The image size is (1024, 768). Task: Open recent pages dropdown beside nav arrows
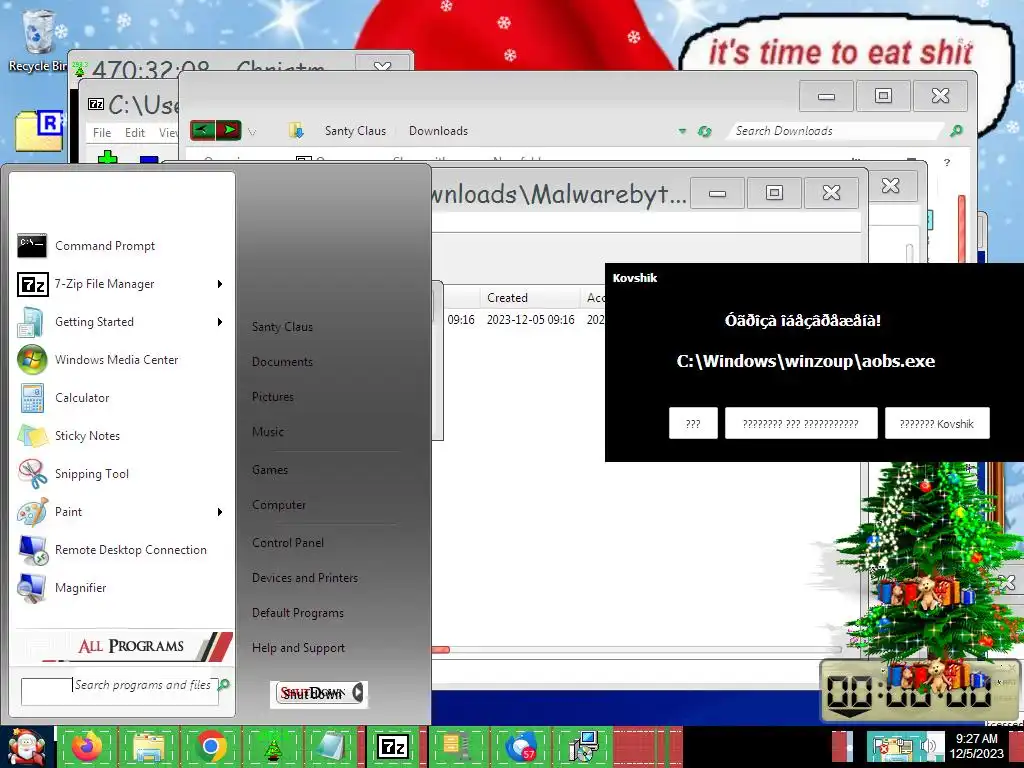click(252, 132)
